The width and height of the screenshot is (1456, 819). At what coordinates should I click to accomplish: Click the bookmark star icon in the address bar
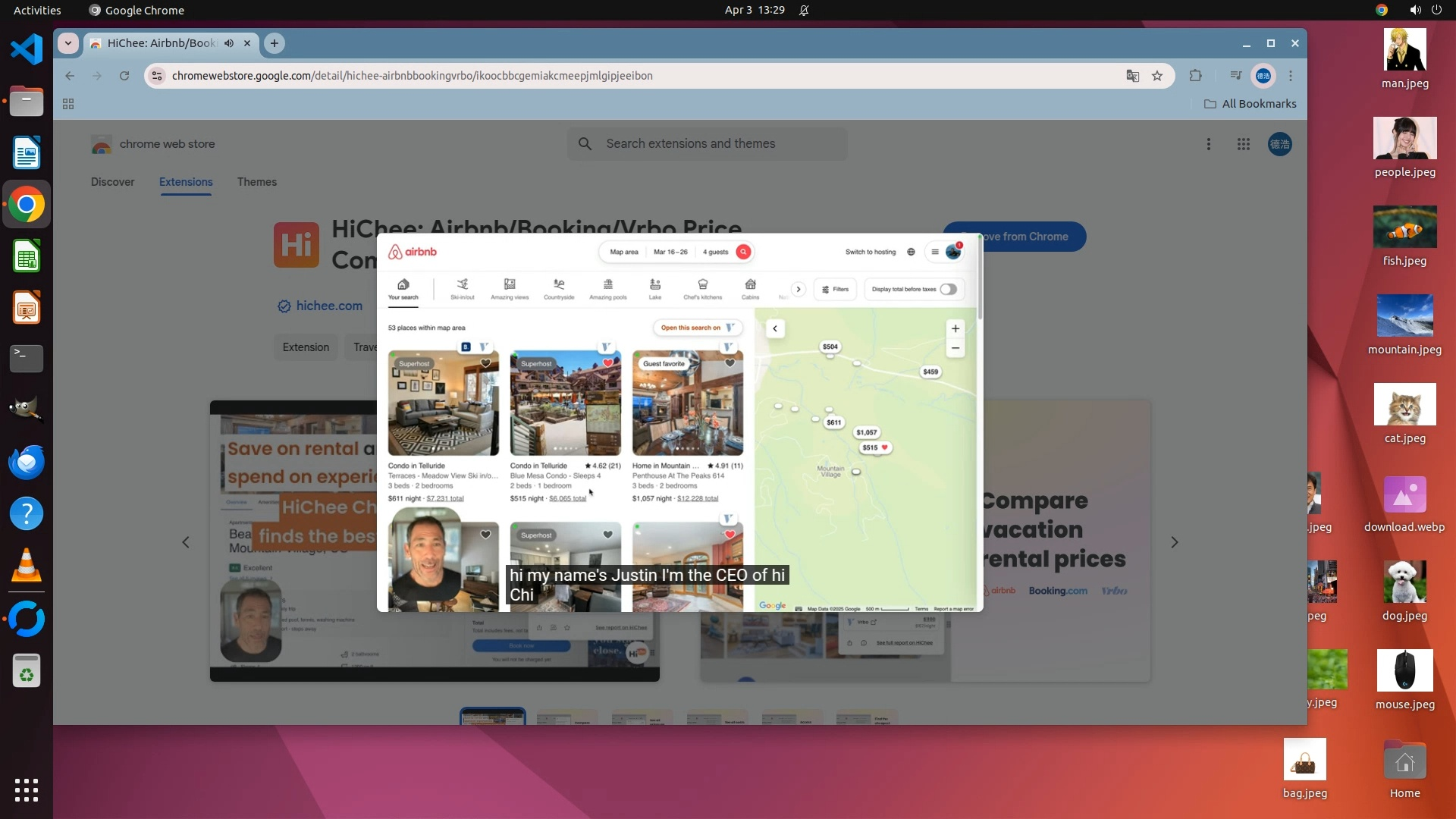tap(1157, 76)
